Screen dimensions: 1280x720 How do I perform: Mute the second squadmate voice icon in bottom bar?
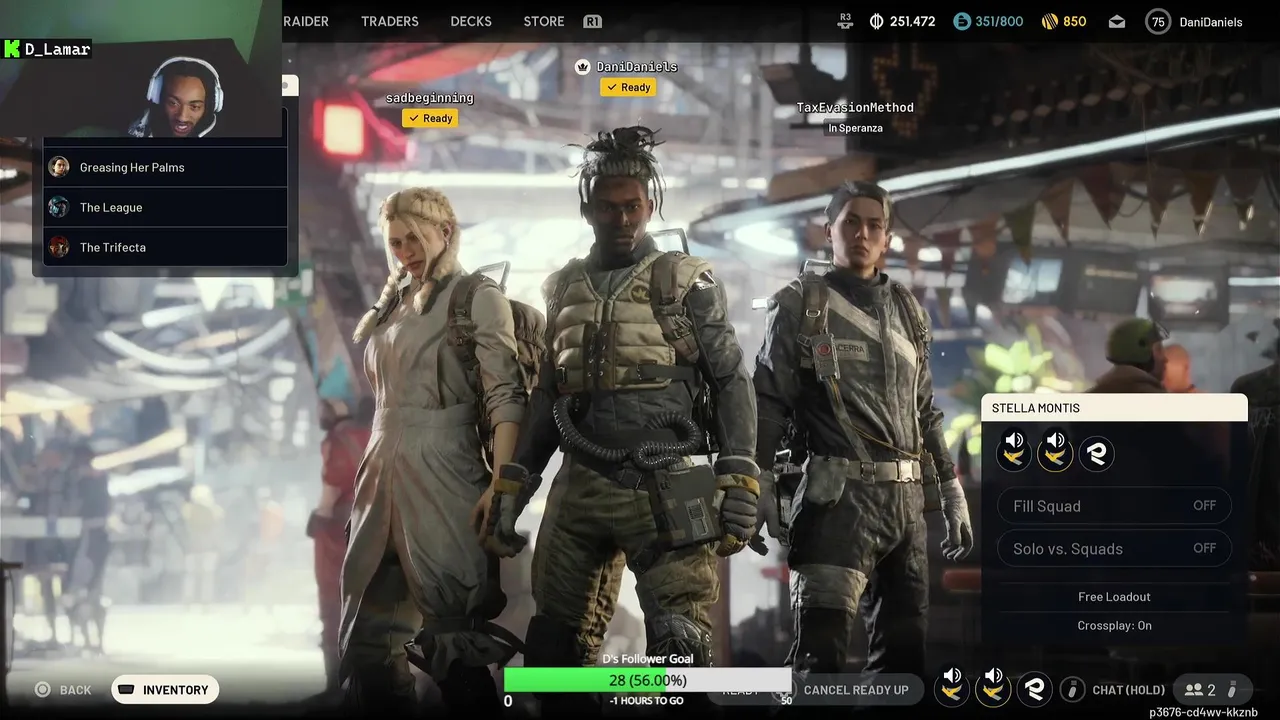tap(993, 689)
